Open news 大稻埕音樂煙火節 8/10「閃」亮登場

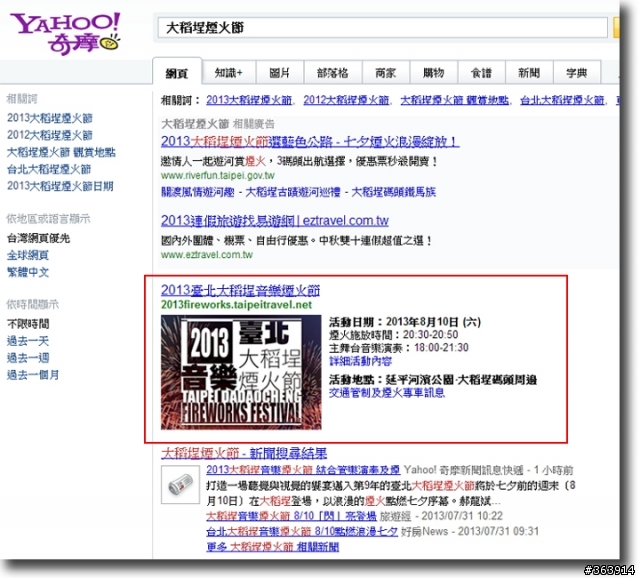pos(291,516)
